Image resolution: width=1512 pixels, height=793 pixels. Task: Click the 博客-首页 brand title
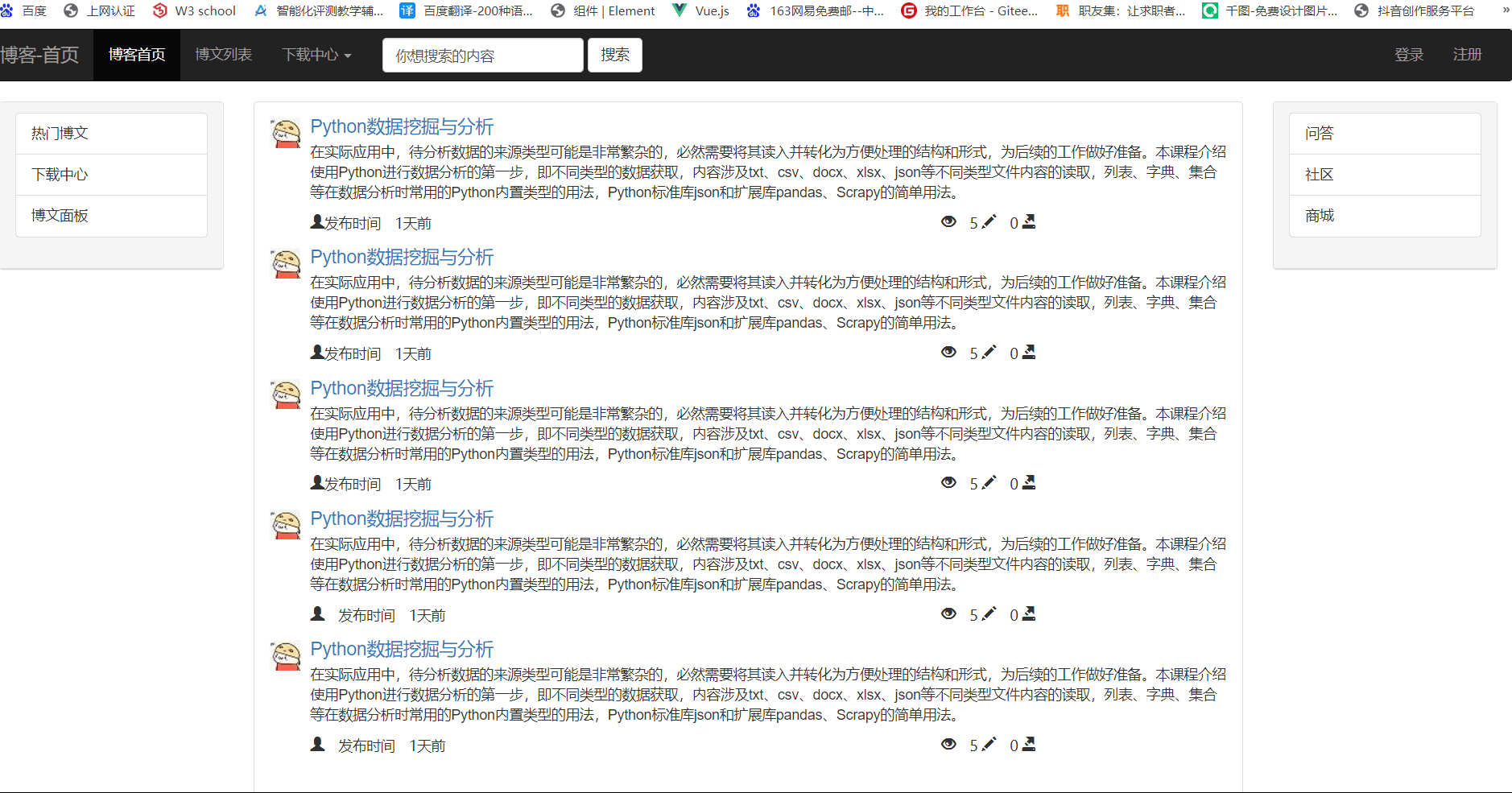click(39, 55)
